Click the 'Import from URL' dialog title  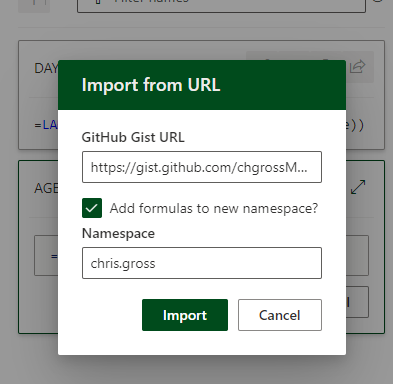(151, 85)
